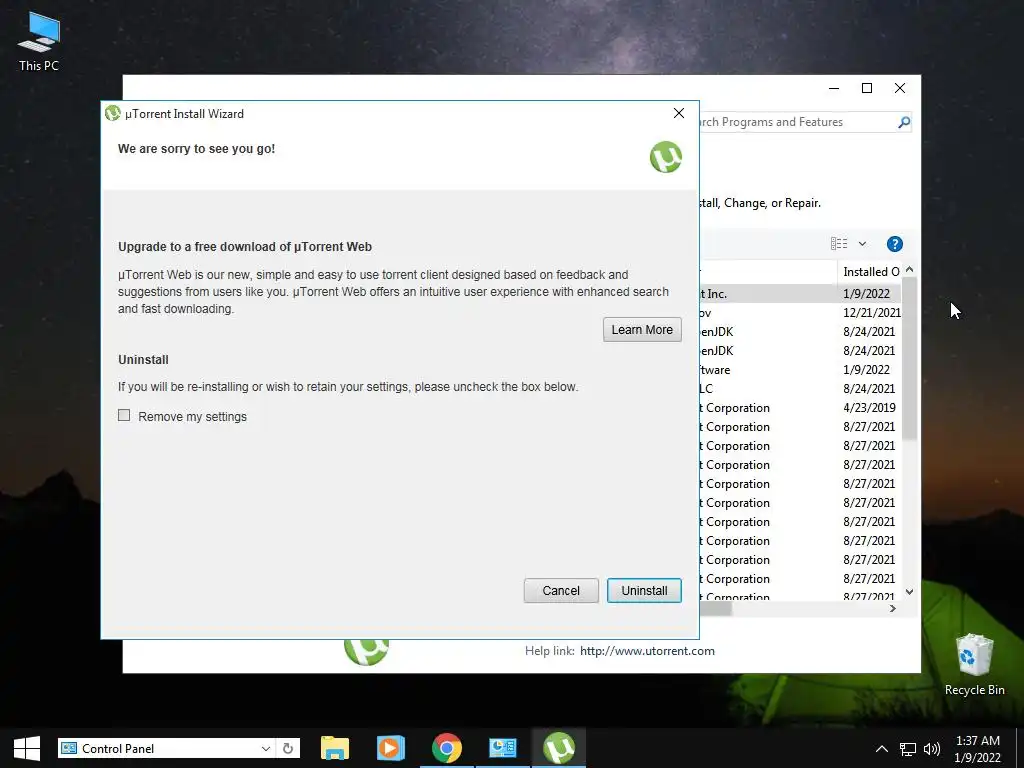Enable the Remove my settings checkbox
This screenshot has height=768, width=1024.
click(124, 415)
